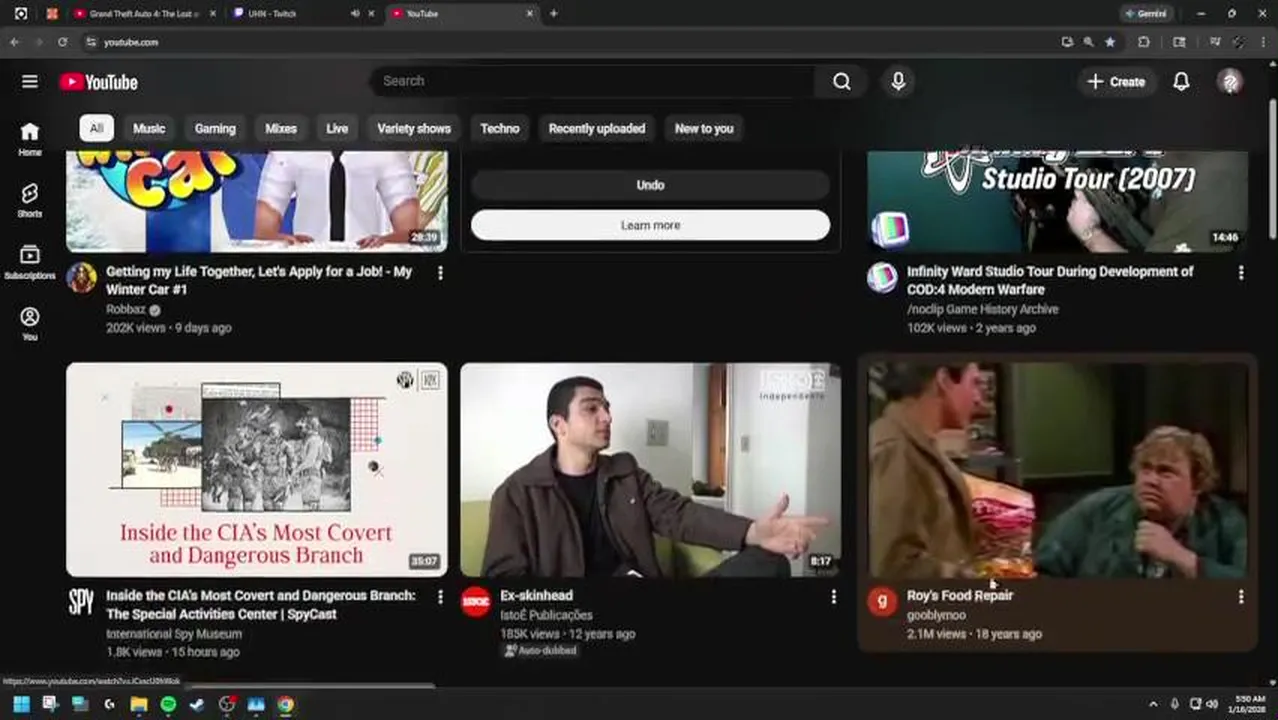Open noclip Game History Archive channel avatar
The width and height of the screenshot is (1278, 720).
point(882,277)
